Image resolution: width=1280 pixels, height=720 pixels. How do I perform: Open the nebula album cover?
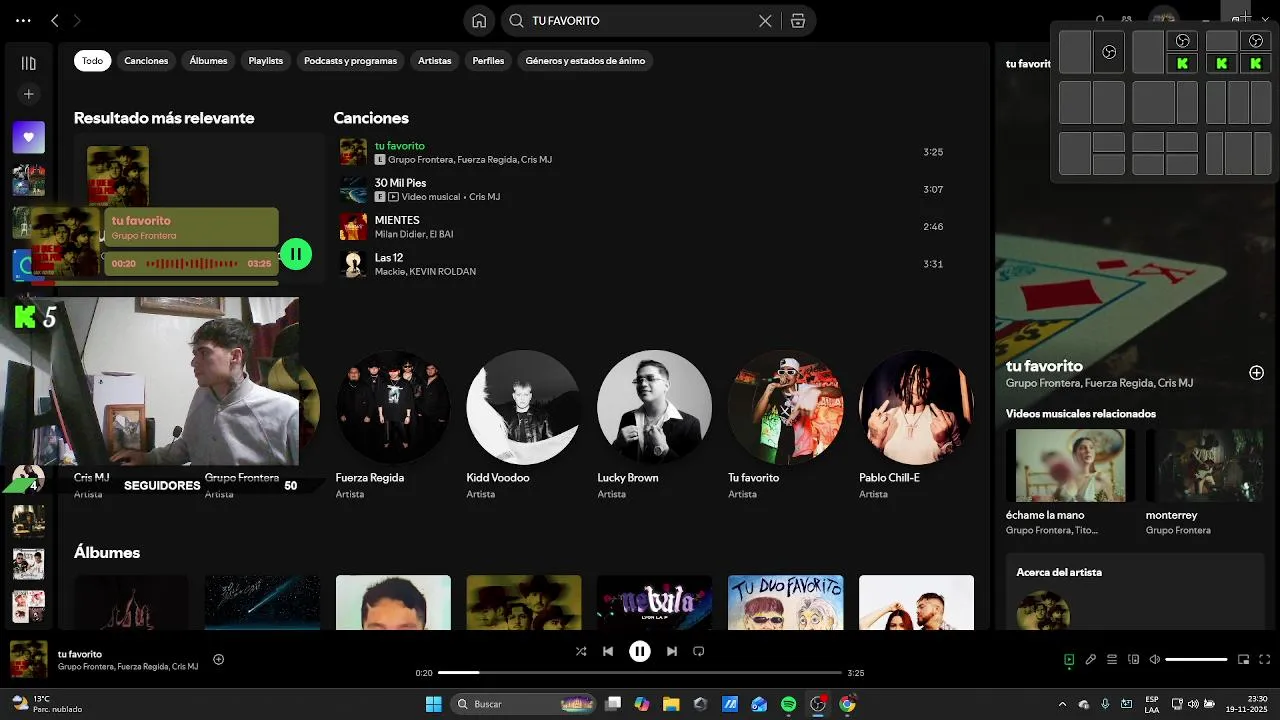(x=654, y=603)
